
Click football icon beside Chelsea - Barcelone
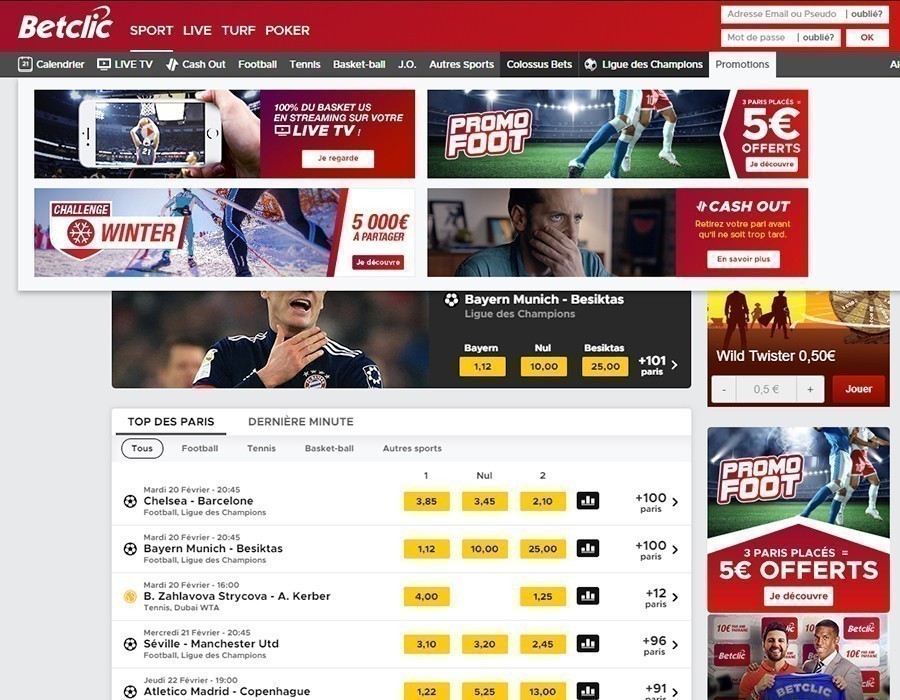pyautogui.click(x=130, y=501)
